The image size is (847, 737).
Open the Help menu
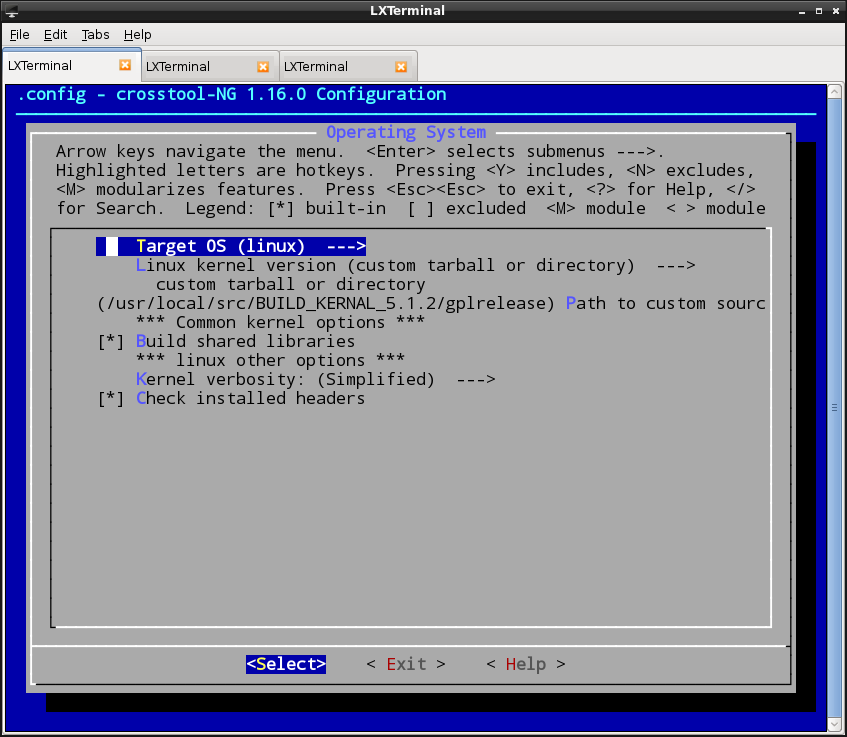coord(137,35)
